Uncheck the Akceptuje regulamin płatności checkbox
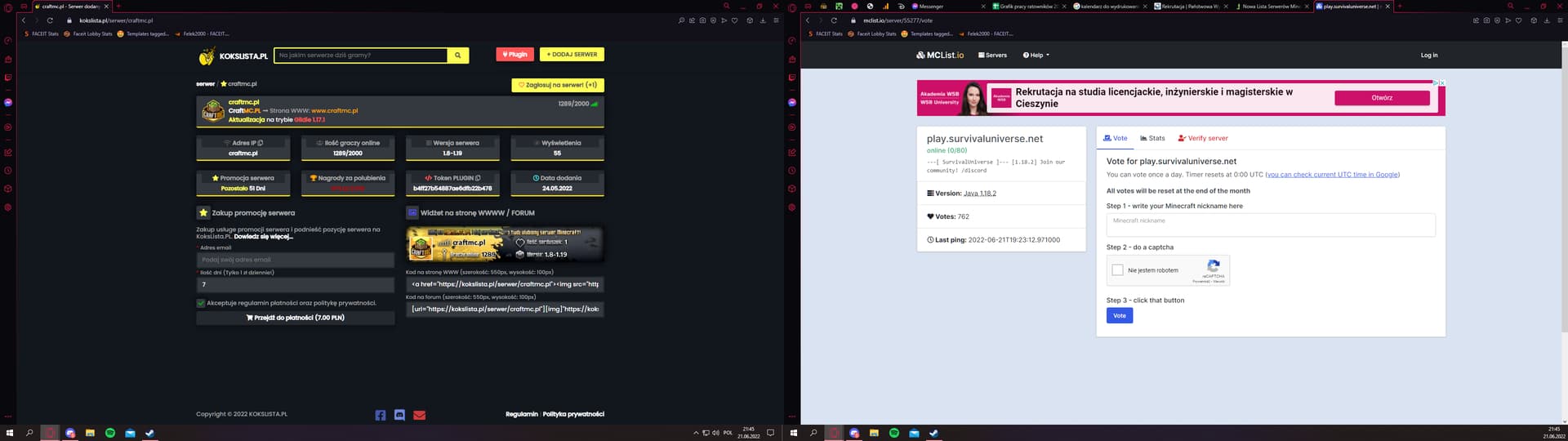Viewport: 1568px width, 441px height. point(201,303)
